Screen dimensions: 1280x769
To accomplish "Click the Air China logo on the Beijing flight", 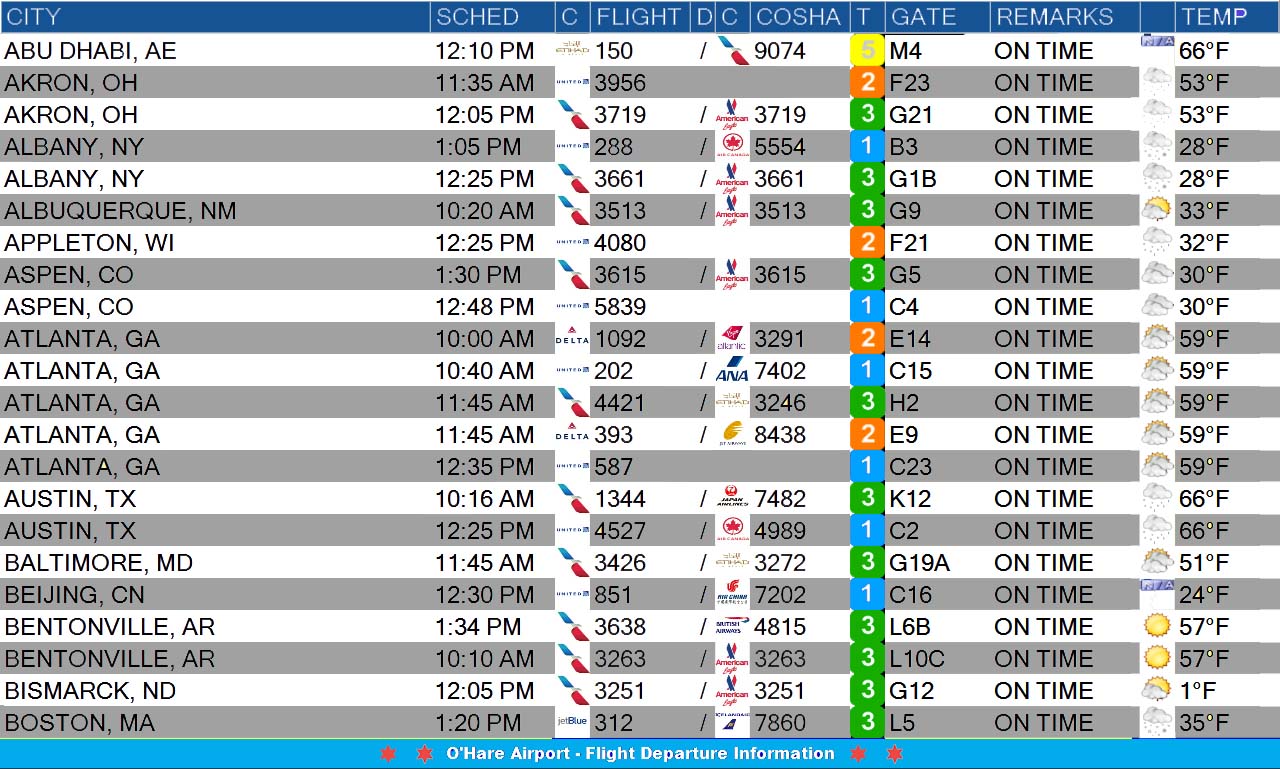I will pos(732,594).
